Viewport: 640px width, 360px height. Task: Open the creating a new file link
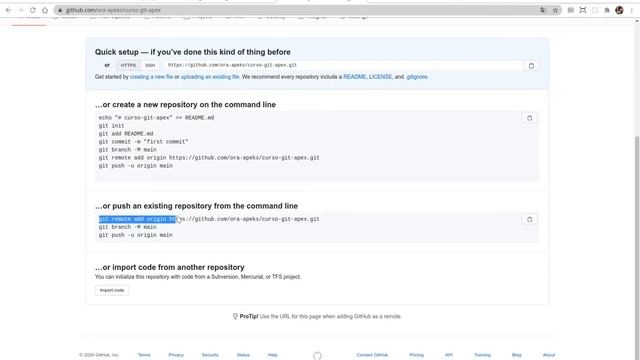click(151, 77)
